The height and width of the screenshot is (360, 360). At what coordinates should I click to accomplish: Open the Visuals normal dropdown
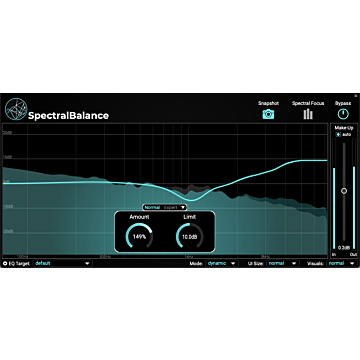tap(342, 263)
